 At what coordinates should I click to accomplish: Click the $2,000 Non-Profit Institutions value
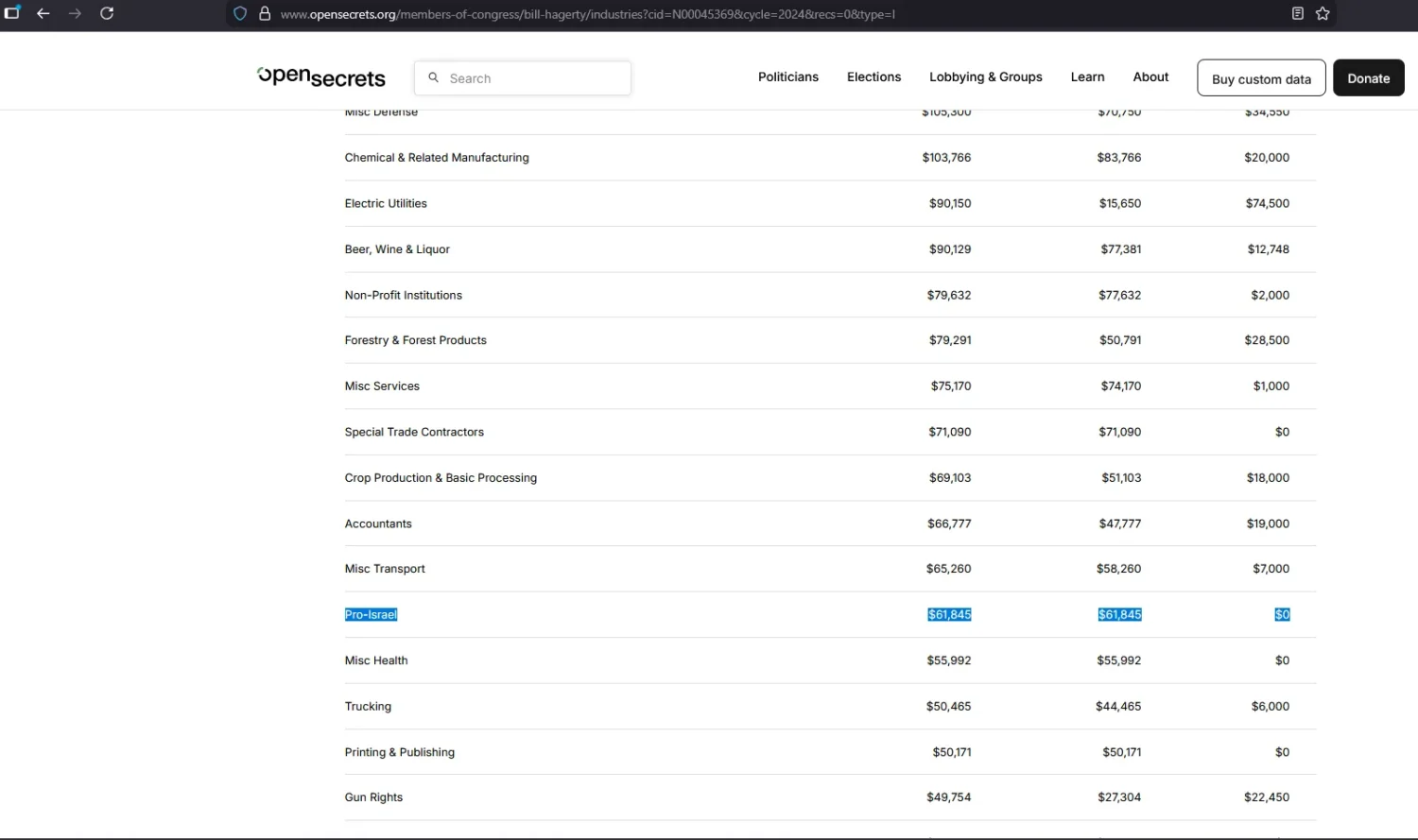pos(1270,295)
